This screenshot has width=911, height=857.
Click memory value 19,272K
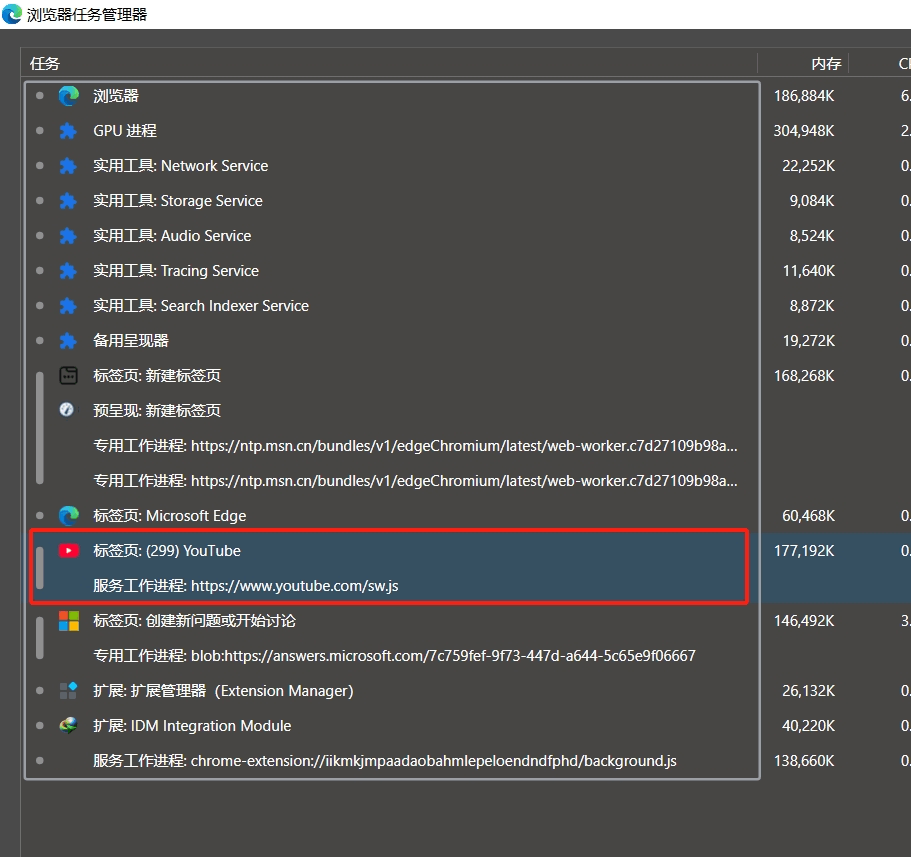[809, 340]
